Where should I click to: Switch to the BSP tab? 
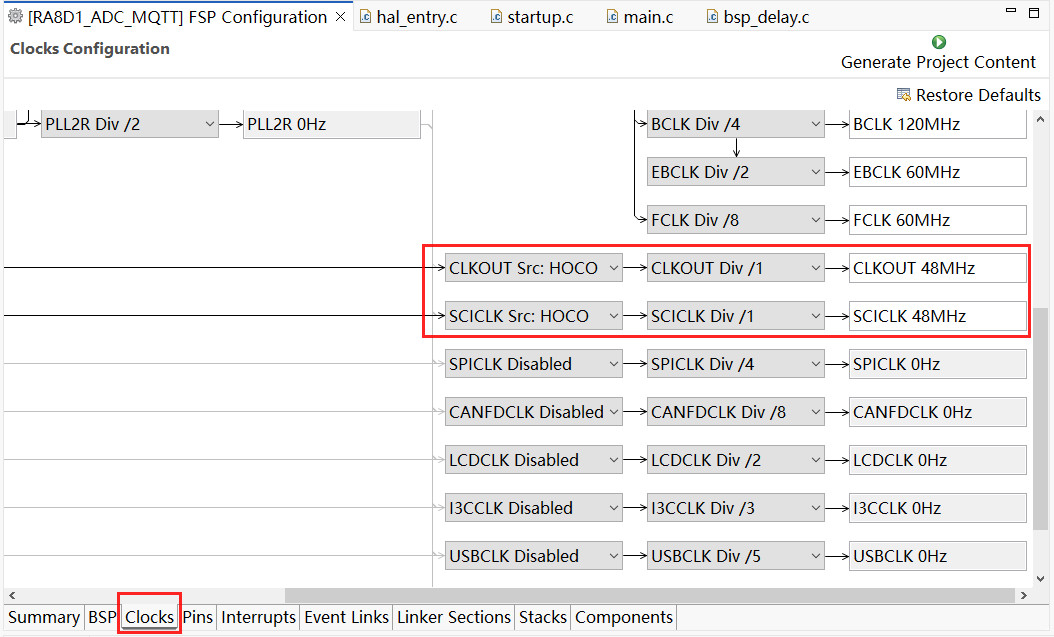click(102, 617)
